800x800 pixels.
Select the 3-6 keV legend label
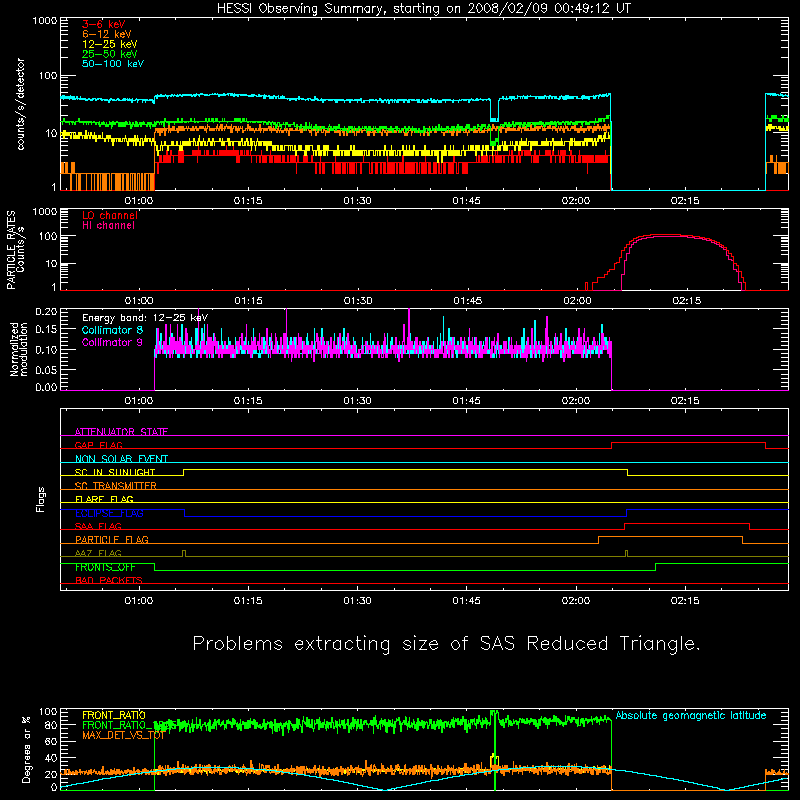pos(104,24)
